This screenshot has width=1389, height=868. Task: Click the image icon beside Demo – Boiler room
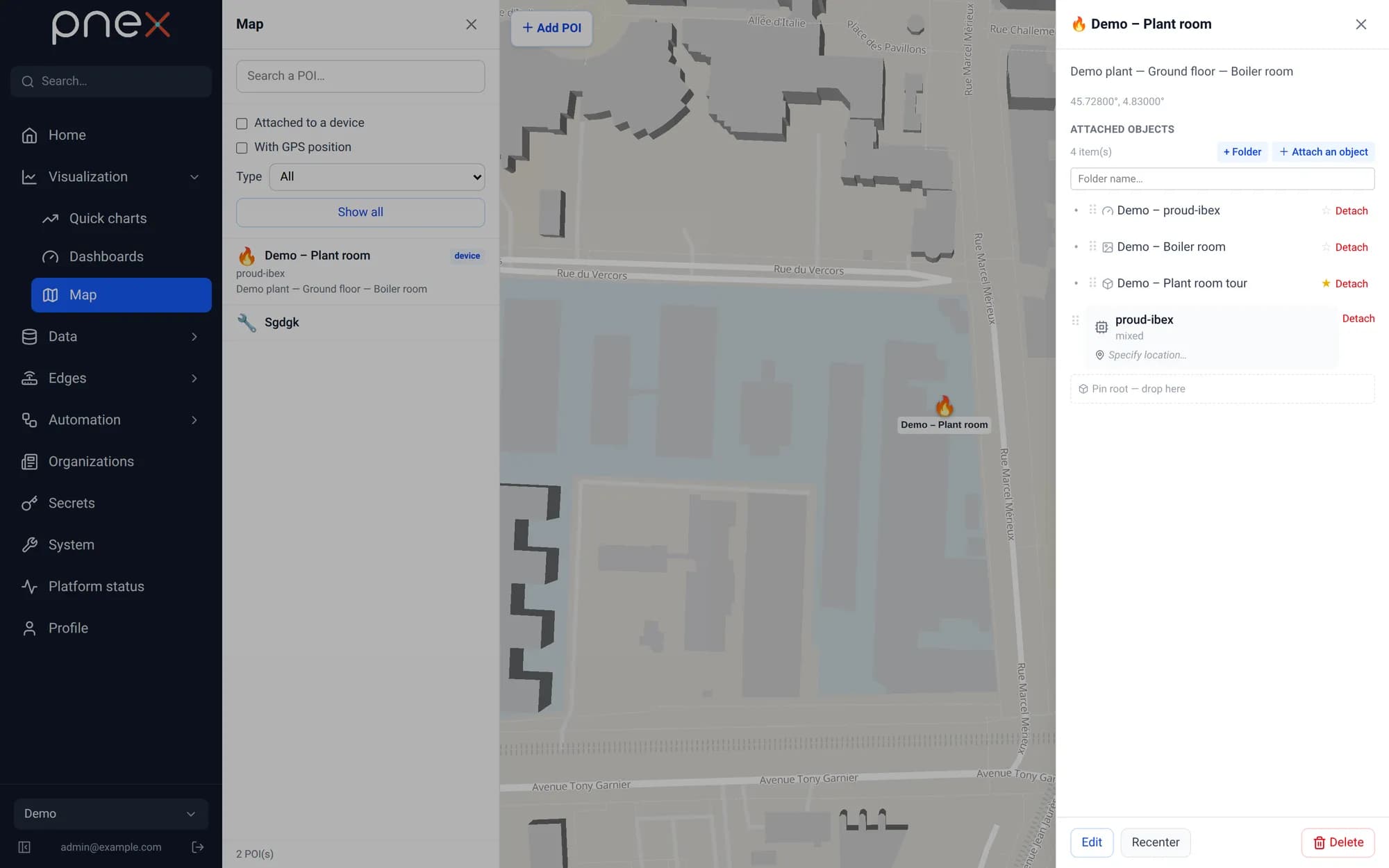(1108, 247)
